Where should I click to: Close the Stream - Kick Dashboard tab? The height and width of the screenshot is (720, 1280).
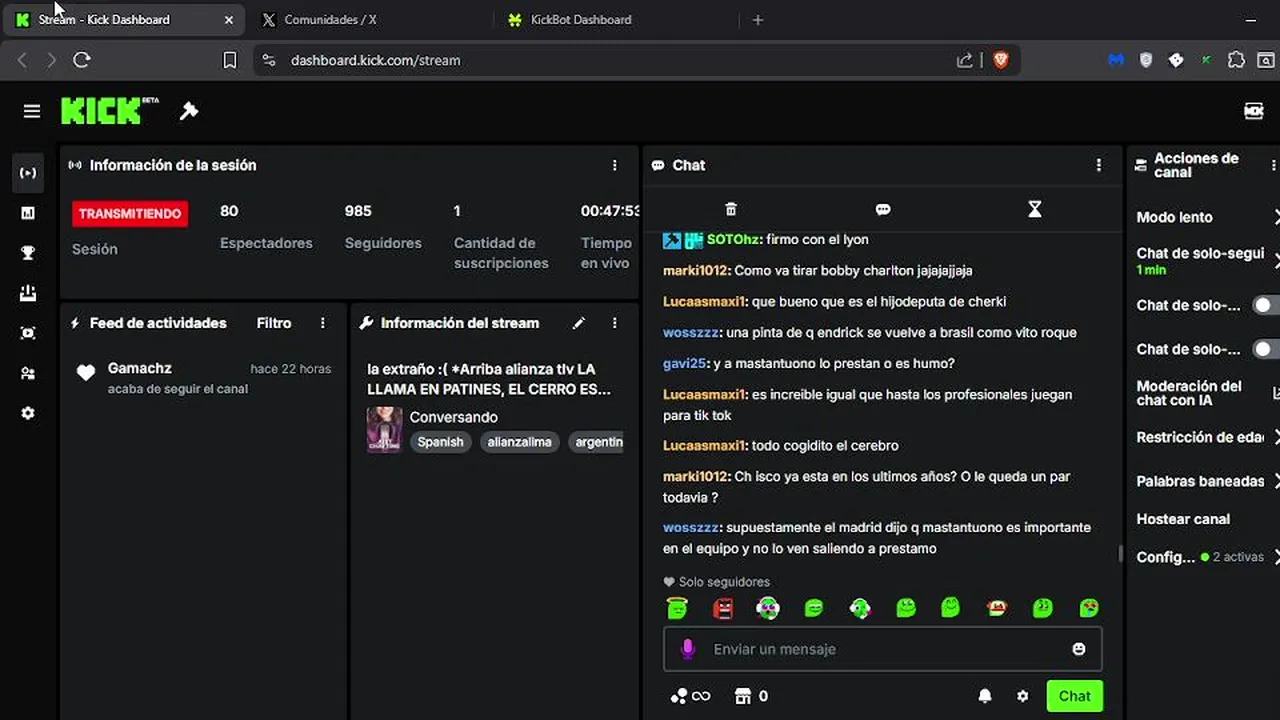[x=229, y=19]
